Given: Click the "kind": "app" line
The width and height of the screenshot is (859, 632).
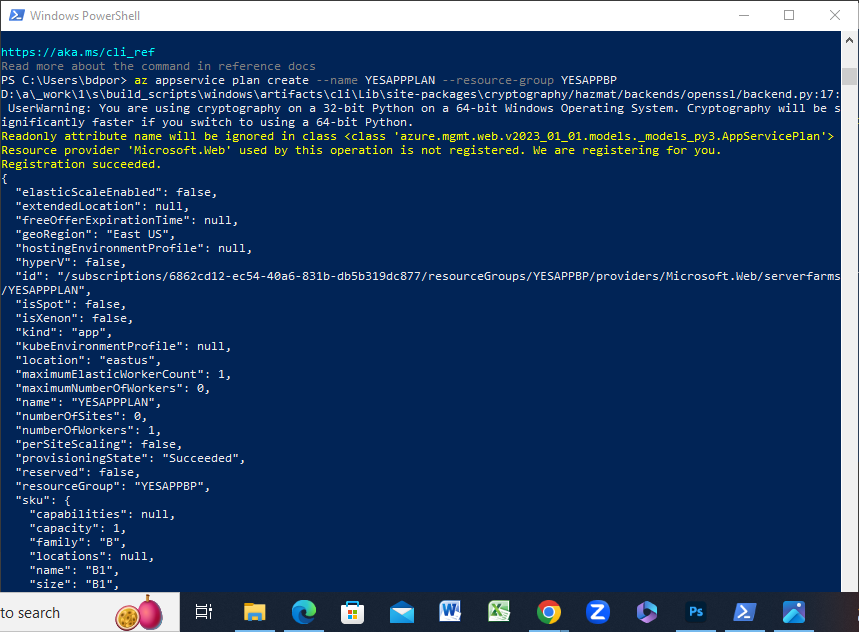Looking at the screenshot, I should pos(64,332).
